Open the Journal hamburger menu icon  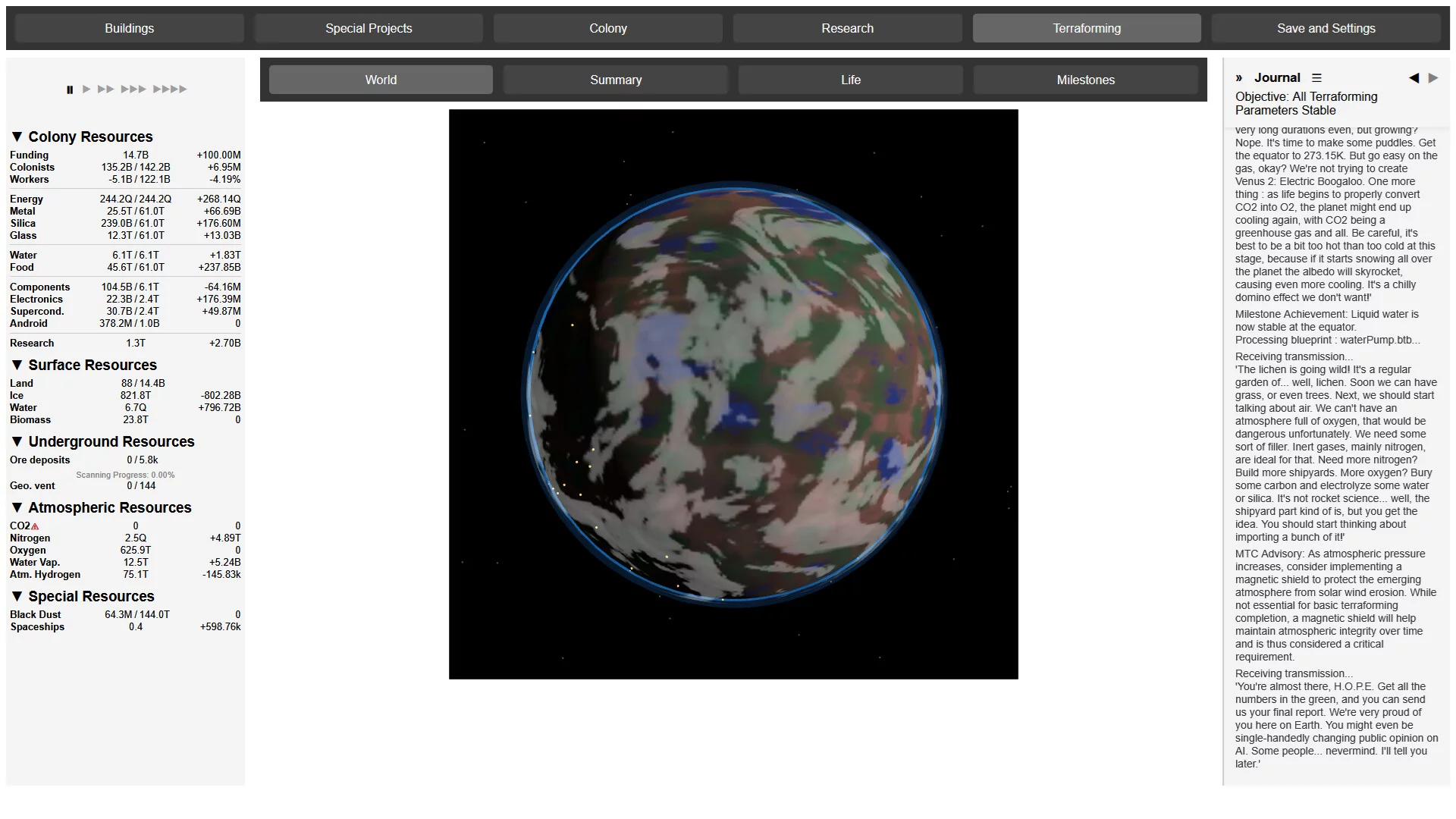(1316, 78)
